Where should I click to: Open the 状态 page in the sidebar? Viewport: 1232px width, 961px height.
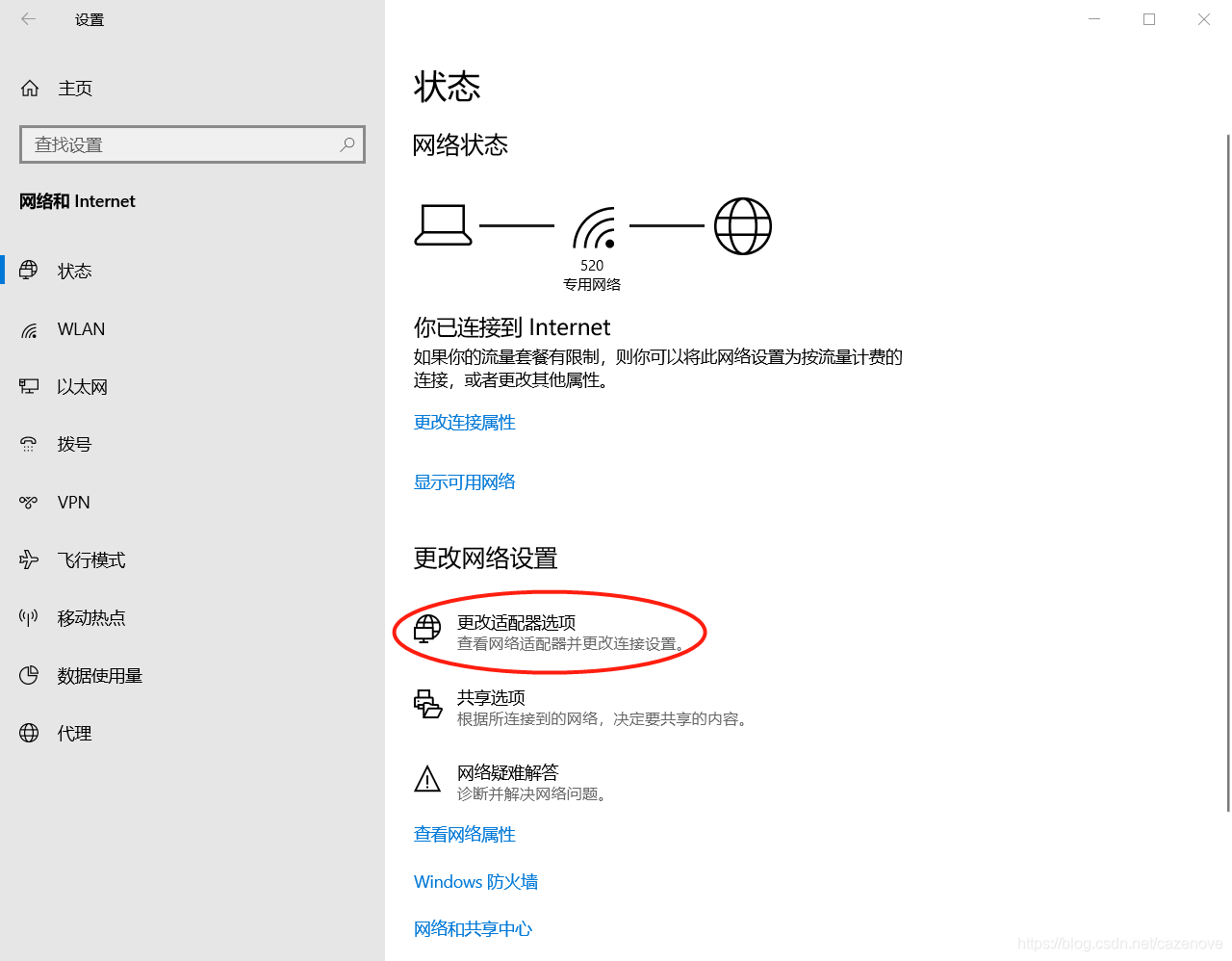192,271
